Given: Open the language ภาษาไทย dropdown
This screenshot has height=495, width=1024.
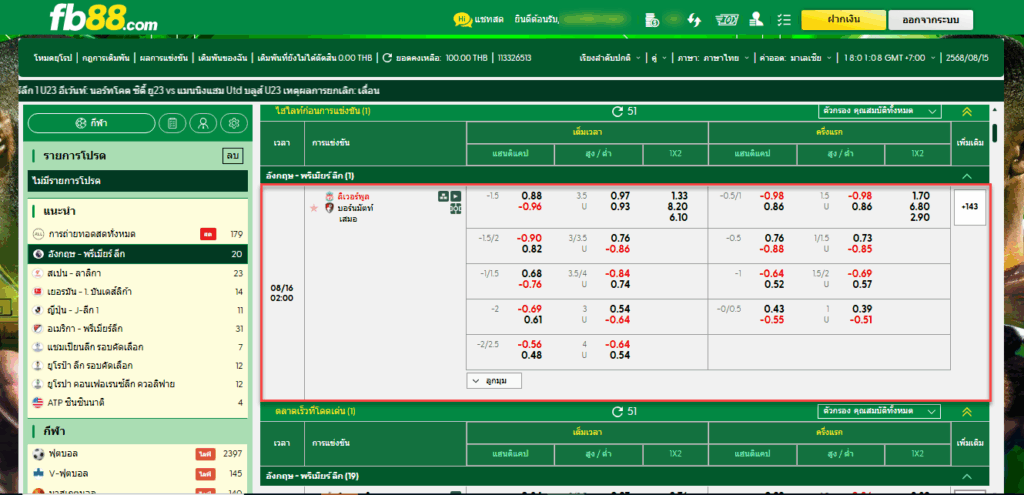Looking at the screenshot, I should (713, 57).
